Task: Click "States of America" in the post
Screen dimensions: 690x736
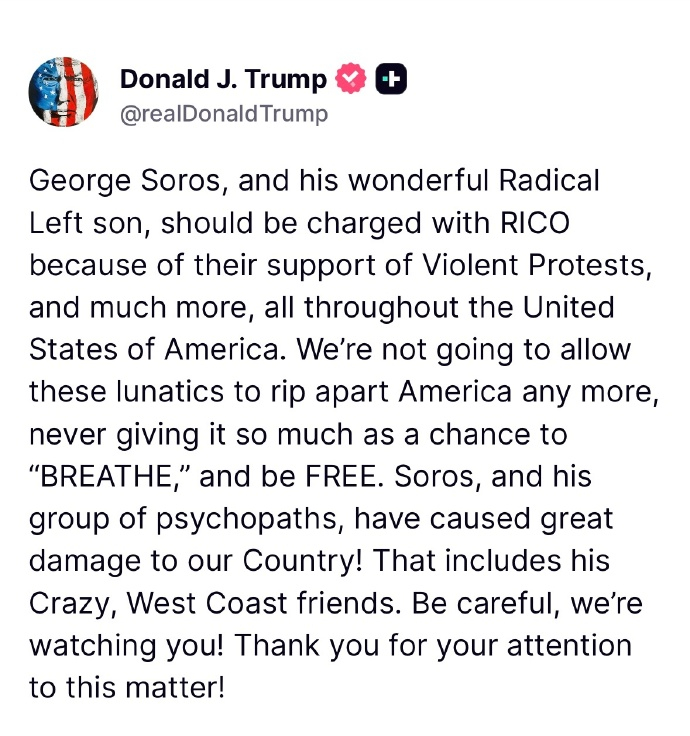Action: point(156,350)
